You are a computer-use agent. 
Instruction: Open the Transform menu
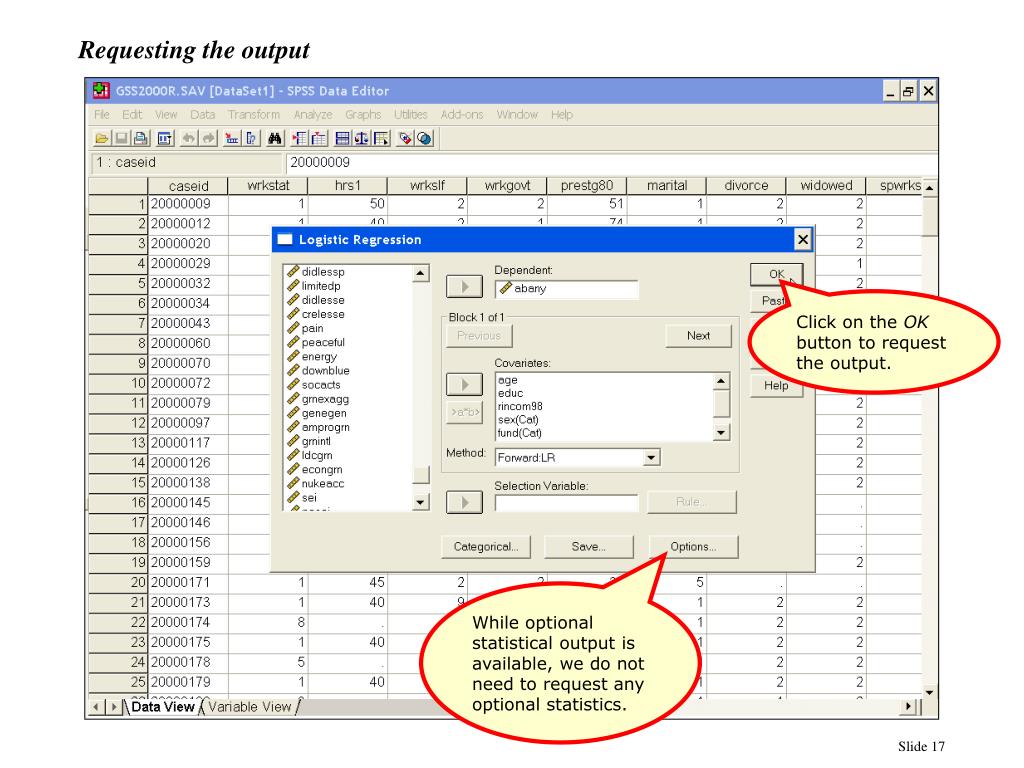point(254,114)
